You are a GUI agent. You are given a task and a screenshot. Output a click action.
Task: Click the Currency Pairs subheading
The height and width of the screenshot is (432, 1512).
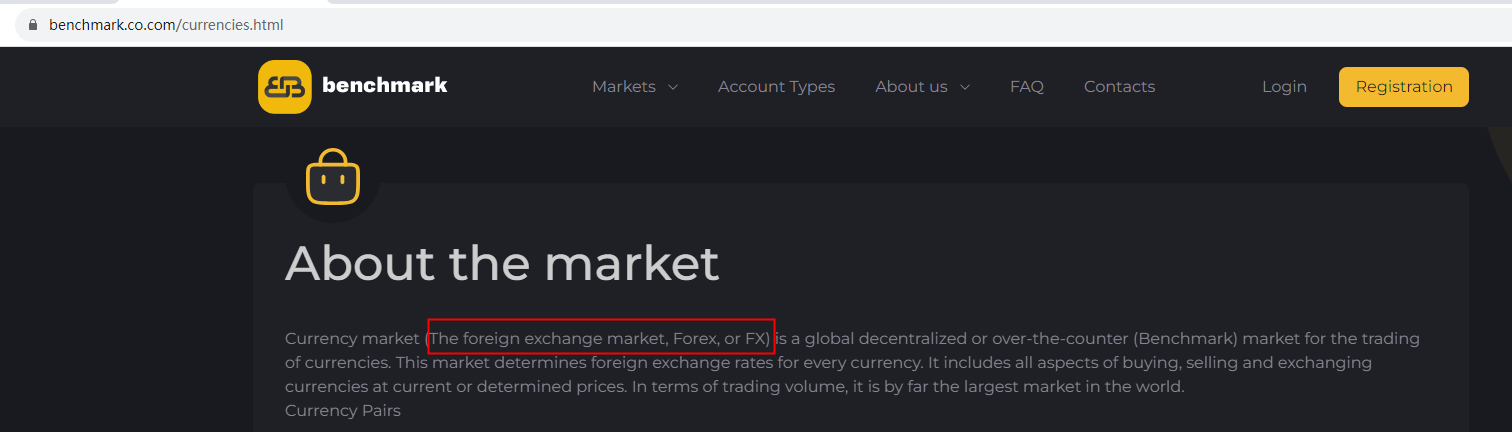(x=342, y=410)
